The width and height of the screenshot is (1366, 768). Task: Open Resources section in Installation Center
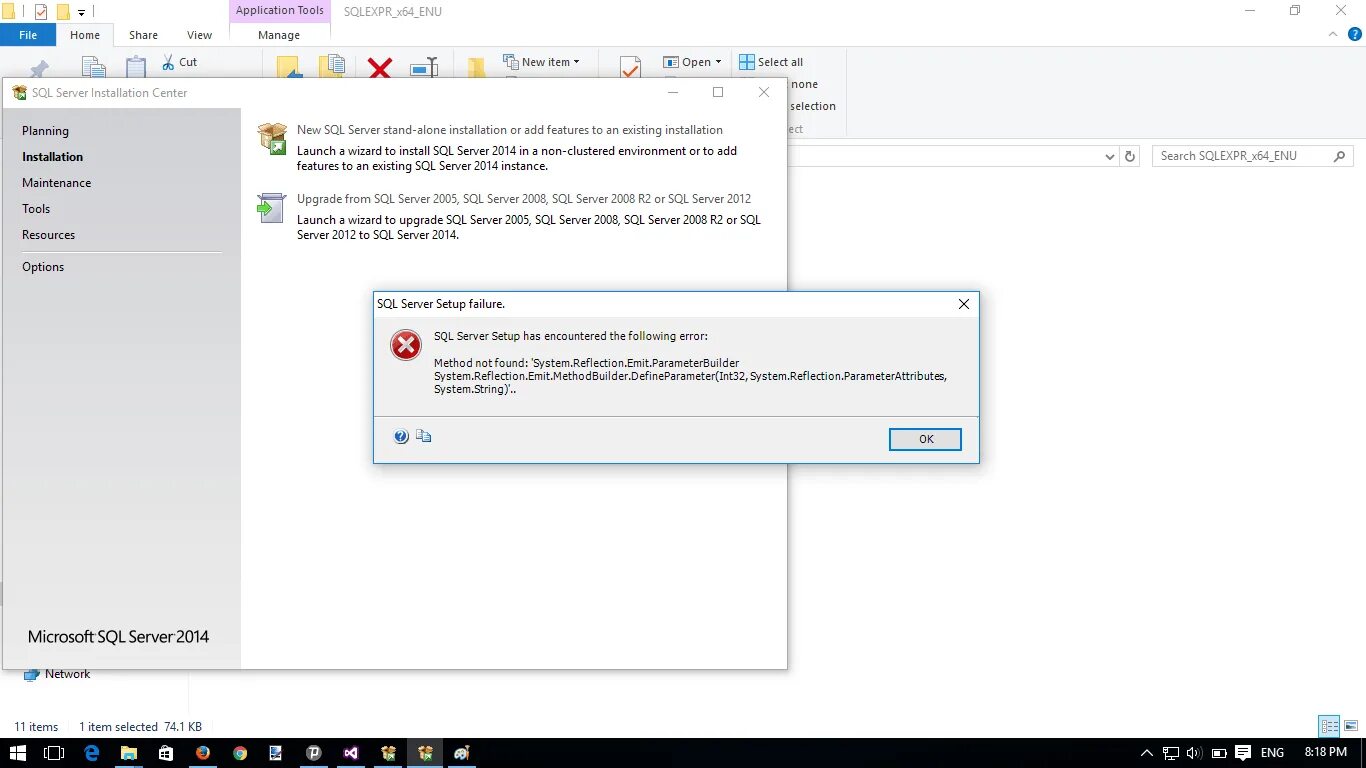(48, 235)
